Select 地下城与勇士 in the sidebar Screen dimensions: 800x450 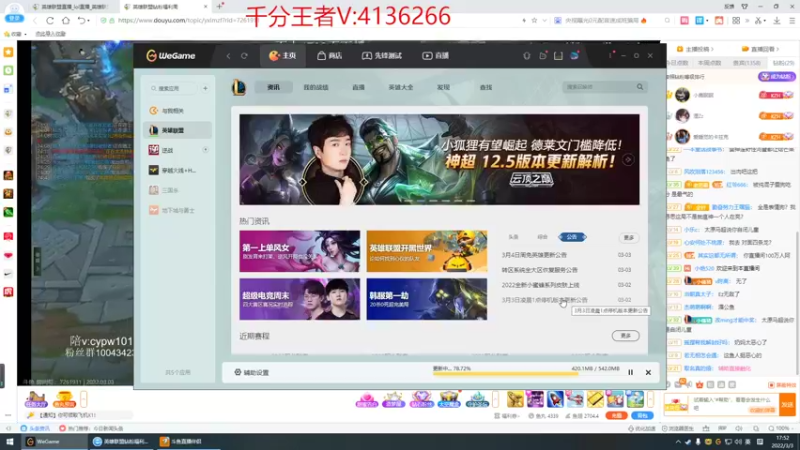click(178, 210)
